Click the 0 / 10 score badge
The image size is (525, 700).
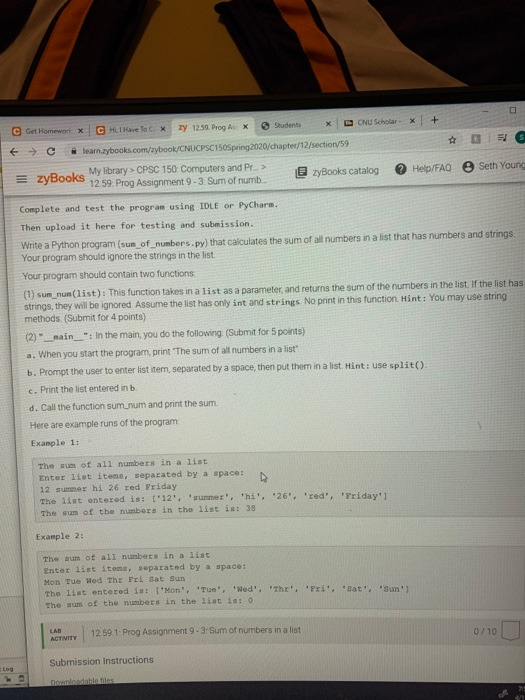tap(485, 631)
